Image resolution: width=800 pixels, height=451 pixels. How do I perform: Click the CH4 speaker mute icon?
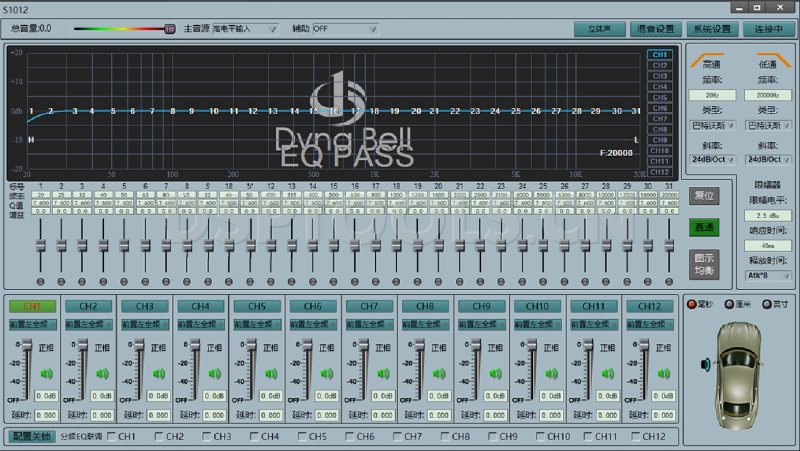click(x=213, y=375)
